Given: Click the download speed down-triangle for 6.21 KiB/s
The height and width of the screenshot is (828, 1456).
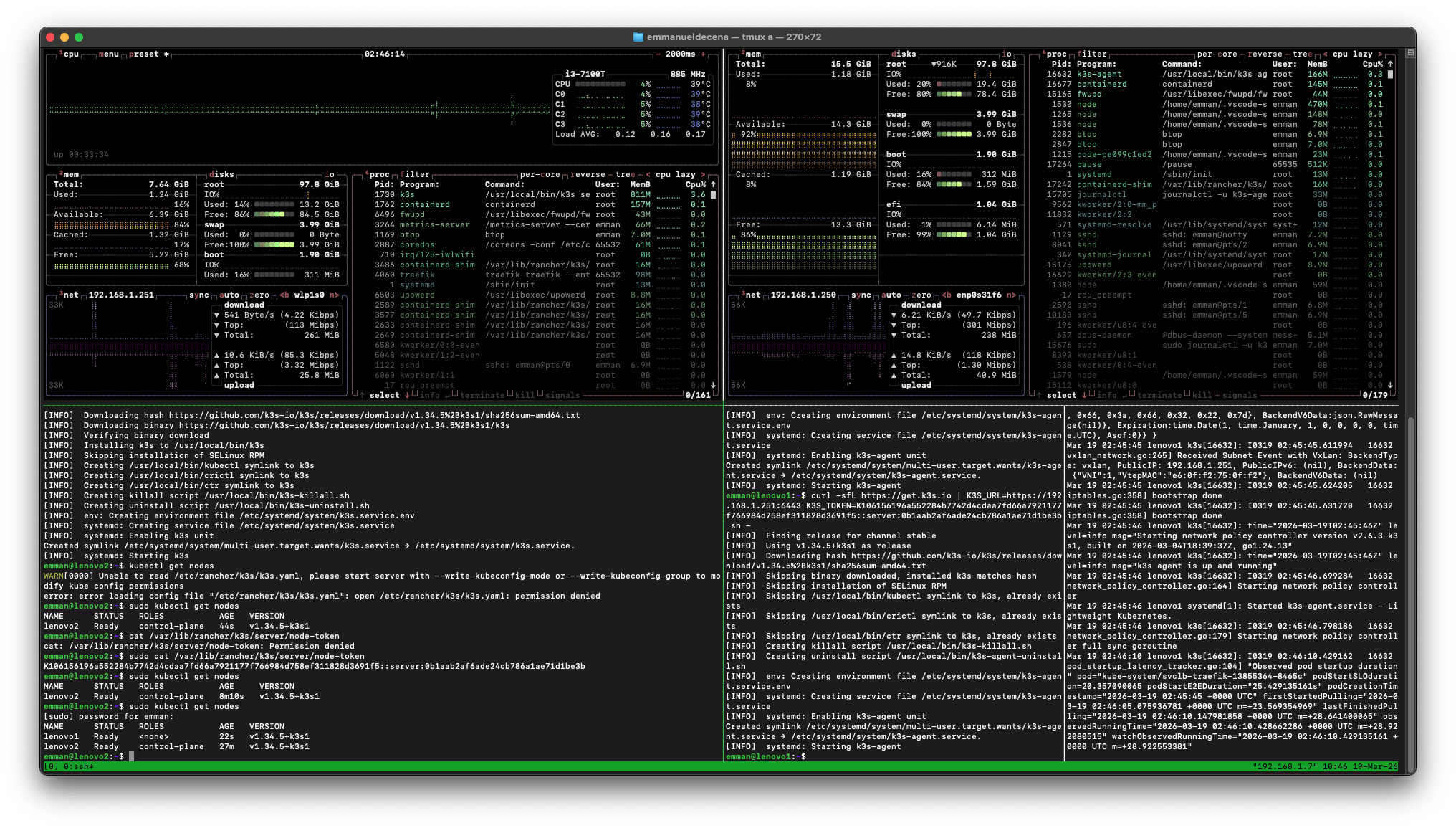Looking at the screenshot, I should tap(894, 315).
